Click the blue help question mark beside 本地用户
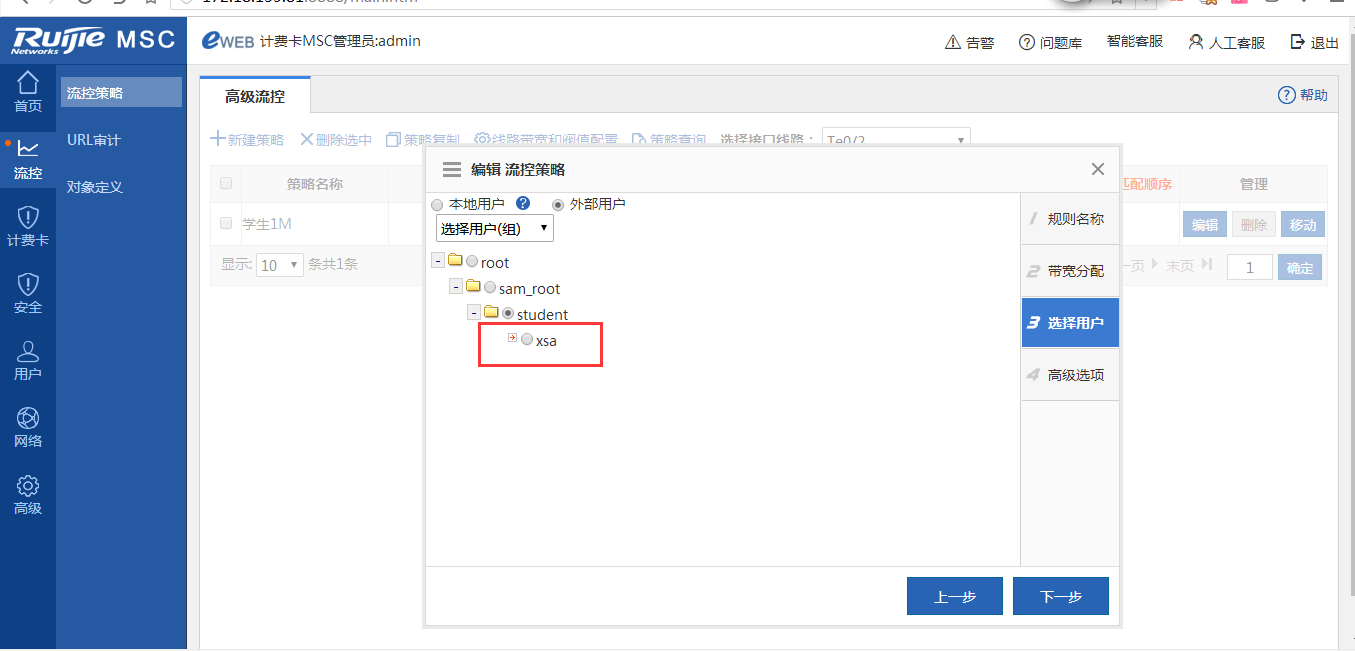The width and height of the screenshot is (1355, 651). (523, 203)
